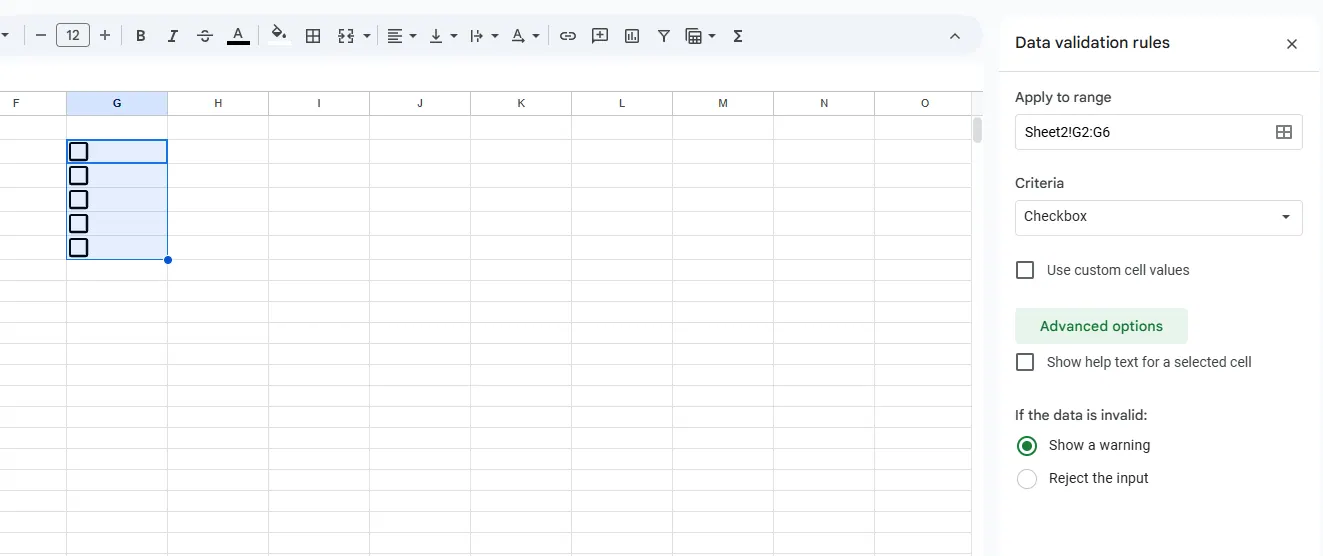Expand the merge cells dropdown arrow
The width and height of the screenshot is (1323, 556).
(x=367, y=36)
